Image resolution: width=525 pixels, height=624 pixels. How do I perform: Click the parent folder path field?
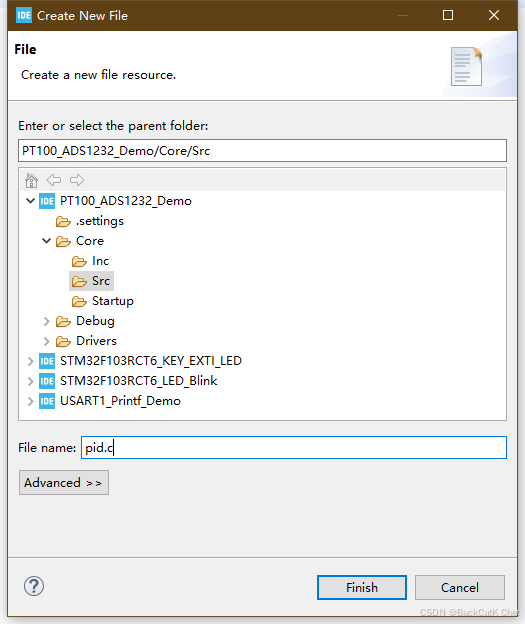click(262, 150)
